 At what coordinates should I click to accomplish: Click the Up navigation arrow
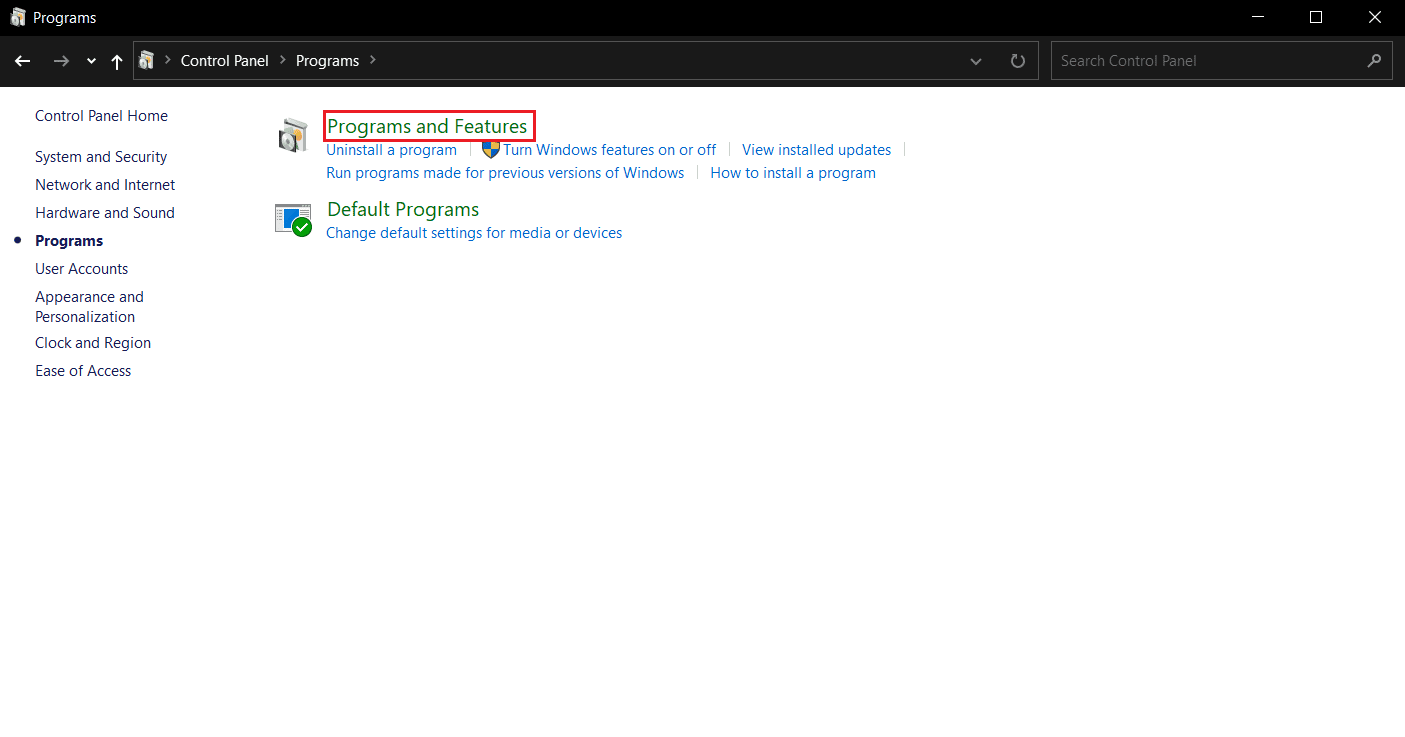[x=116, y=61]
